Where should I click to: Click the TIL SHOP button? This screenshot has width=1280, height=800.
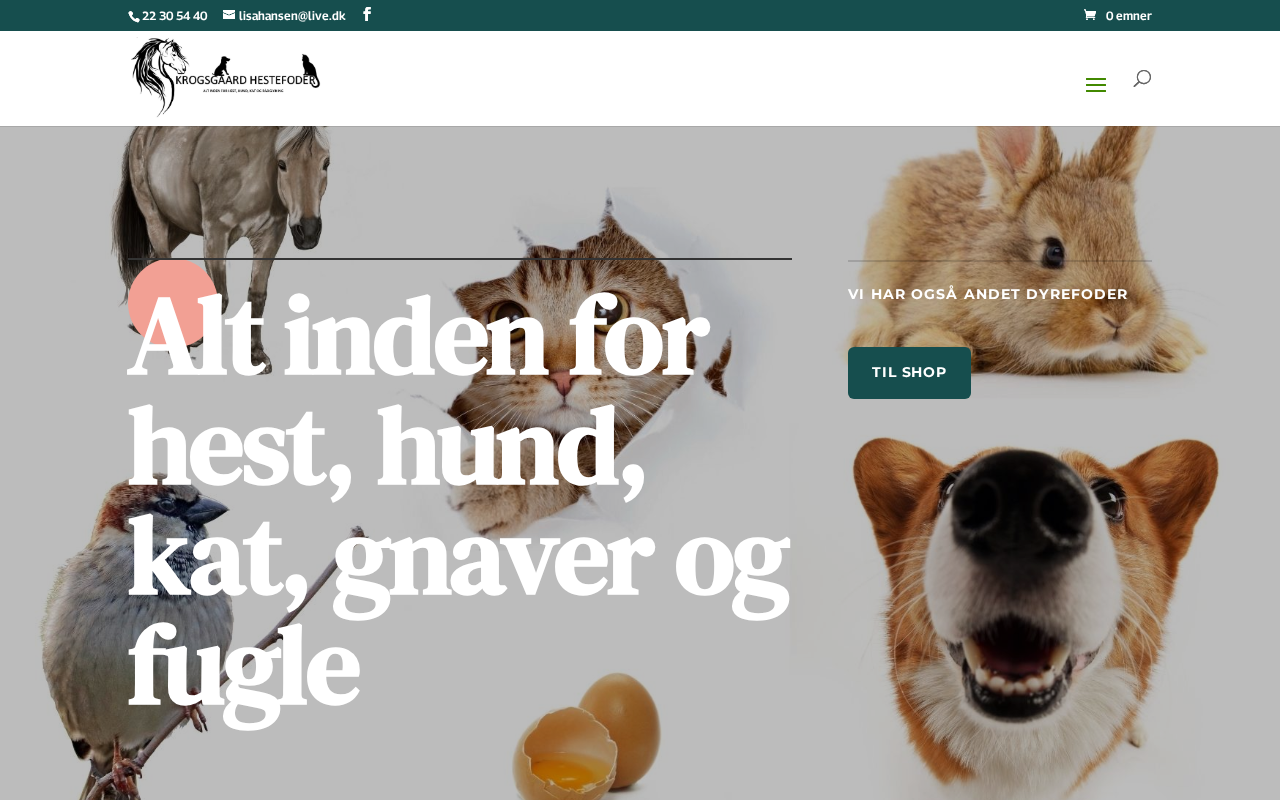909,373
